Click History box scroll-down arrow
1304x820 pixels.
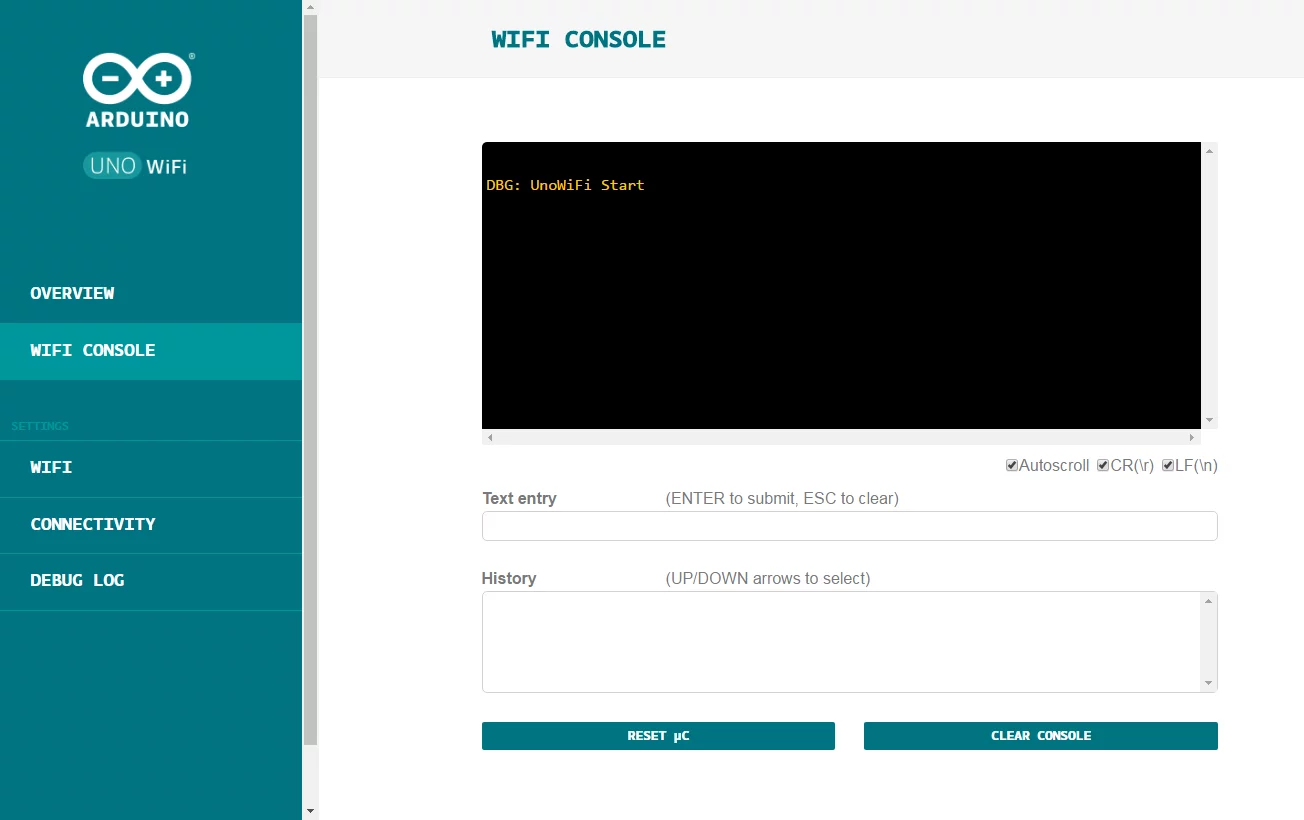[1209, 683]
